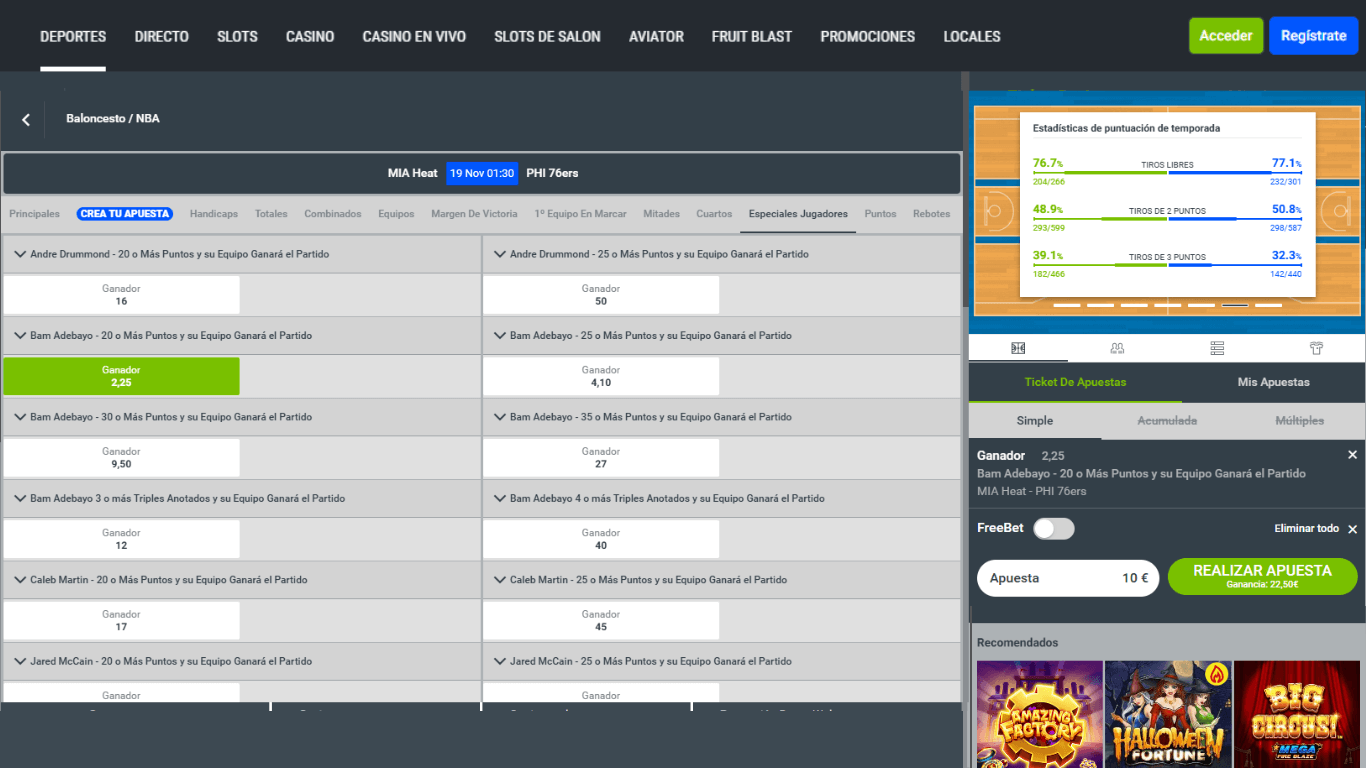Viewport: 1366px width, 768px height.
Task: Click the last stats slide indicator dash
Action: (1269, 305)
